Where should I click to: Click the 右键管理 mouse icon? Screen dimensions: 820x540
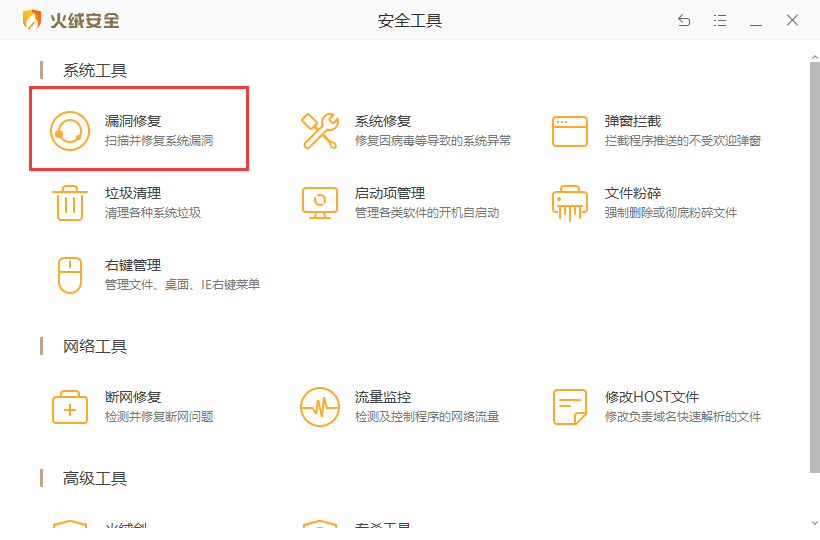pos(70,275)
